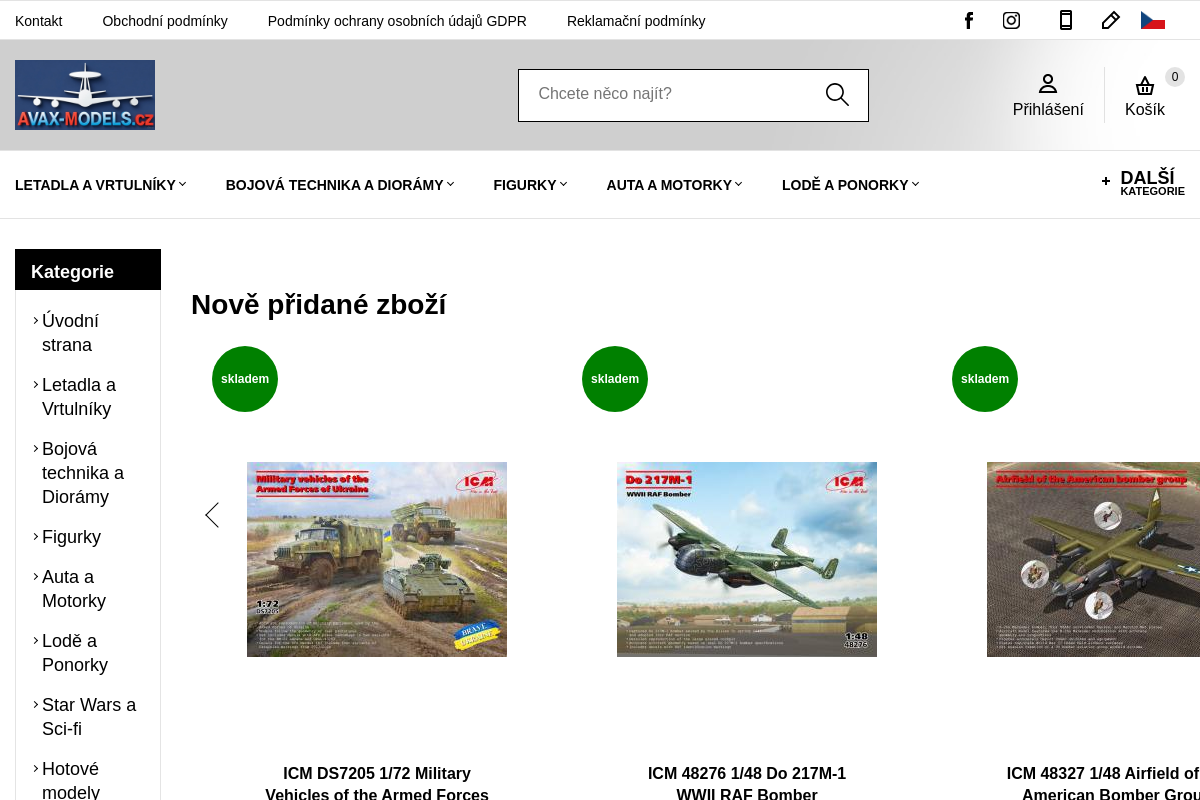Focus the 'Chcete něco najít?' search field
This screenshot has width=1200, height=800.
(x=670, y=95)
